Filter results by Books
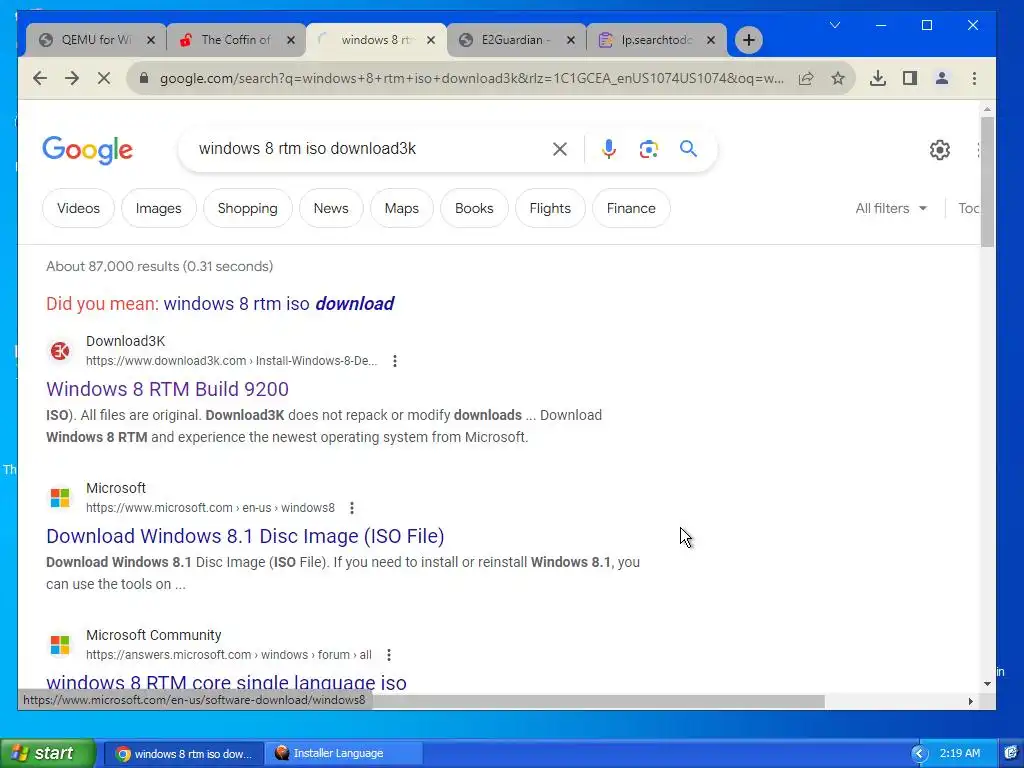Viewport: 1024px width, 768px height. click(474, 208)
